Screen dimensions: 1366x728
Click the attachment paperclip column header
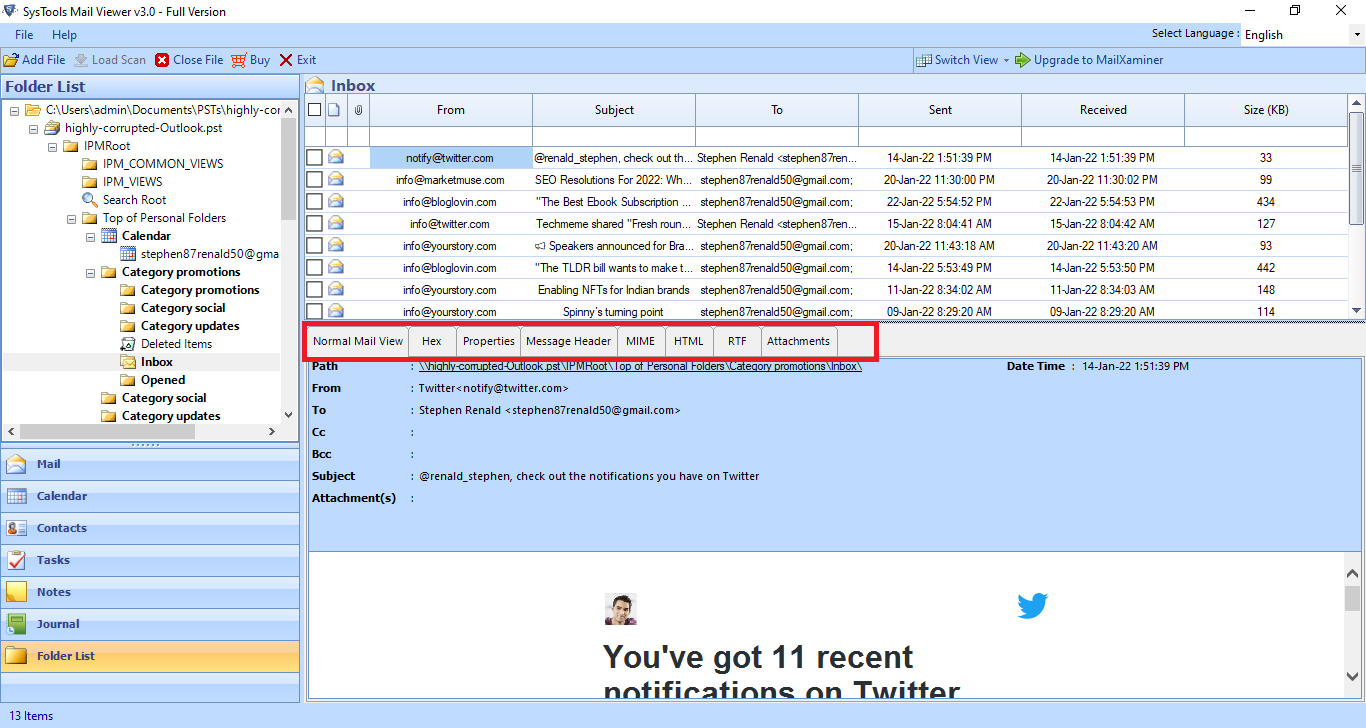(358, 110)
